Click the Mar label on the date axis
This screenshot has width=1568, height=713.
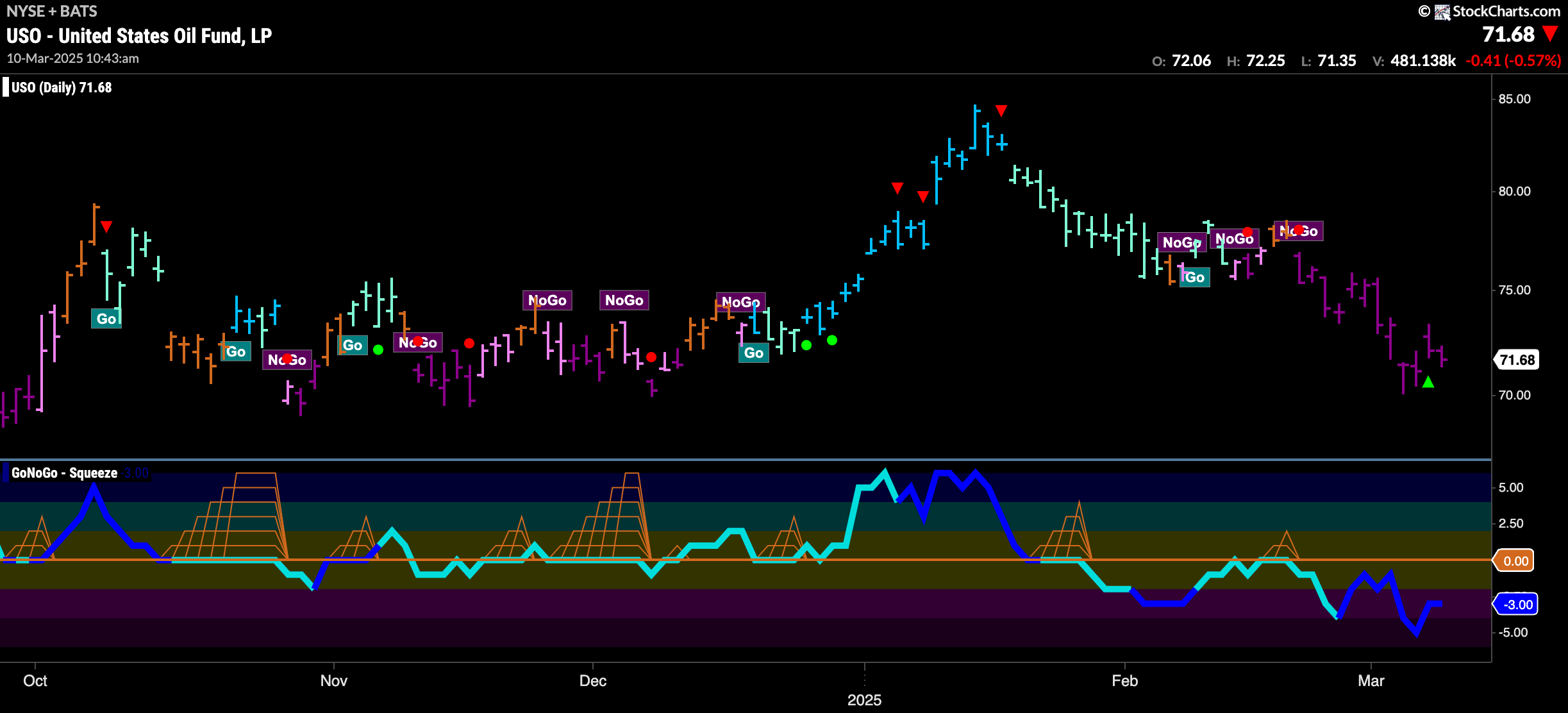tap(1371, 680)
